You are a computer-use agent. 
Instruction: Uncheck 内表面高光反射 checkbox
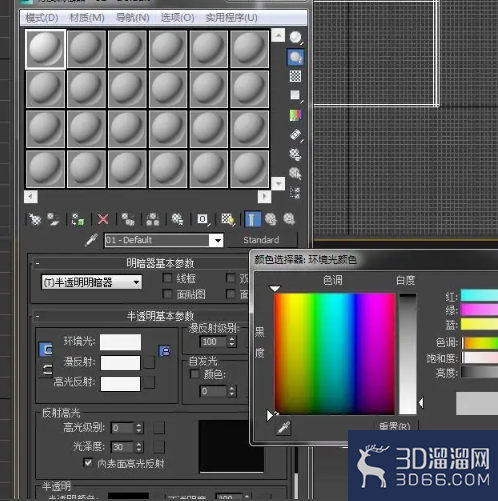[x=88, y=463]
